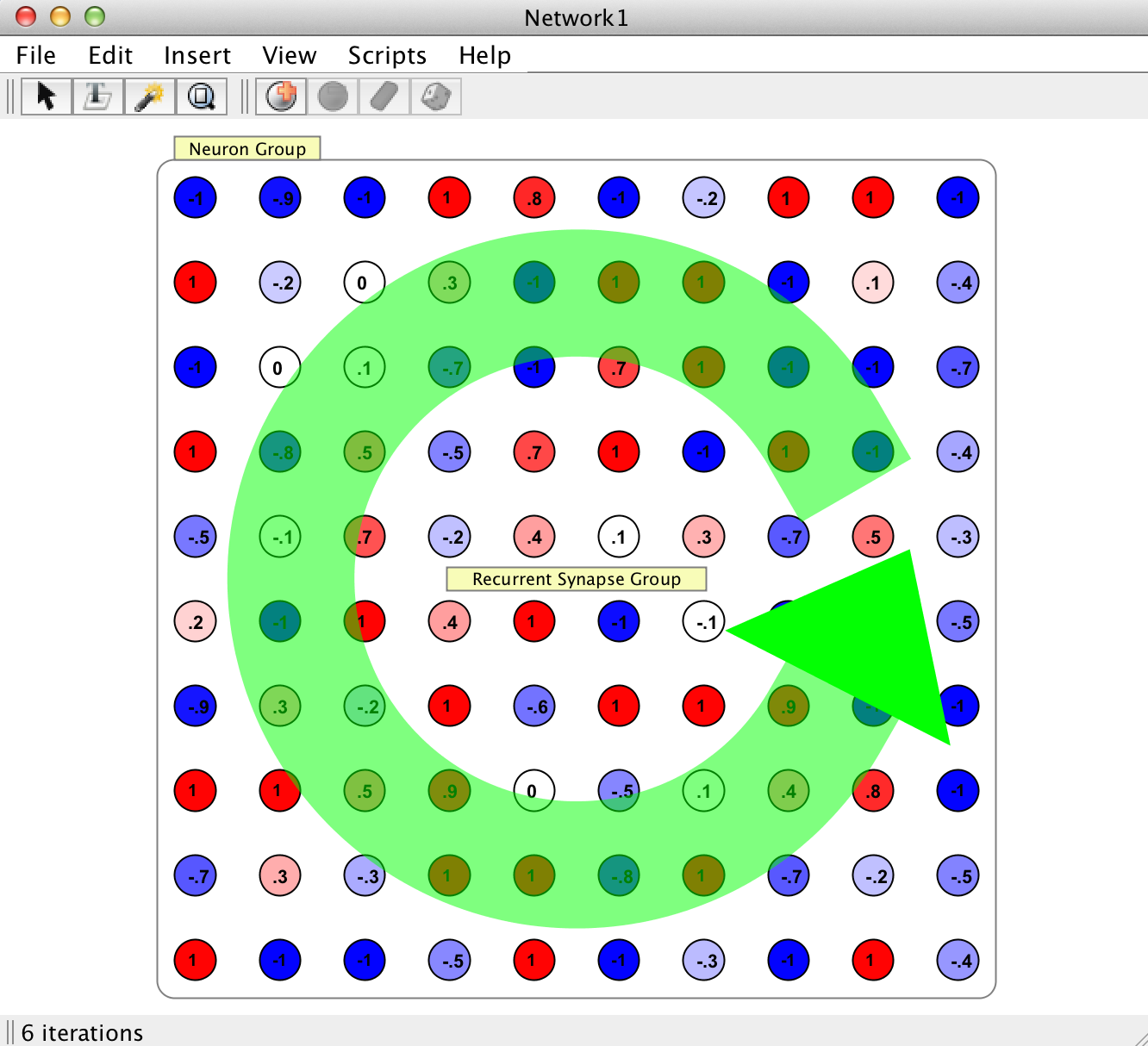Open the File menu
1148x1046 pixels.
[x=36, y=55]
